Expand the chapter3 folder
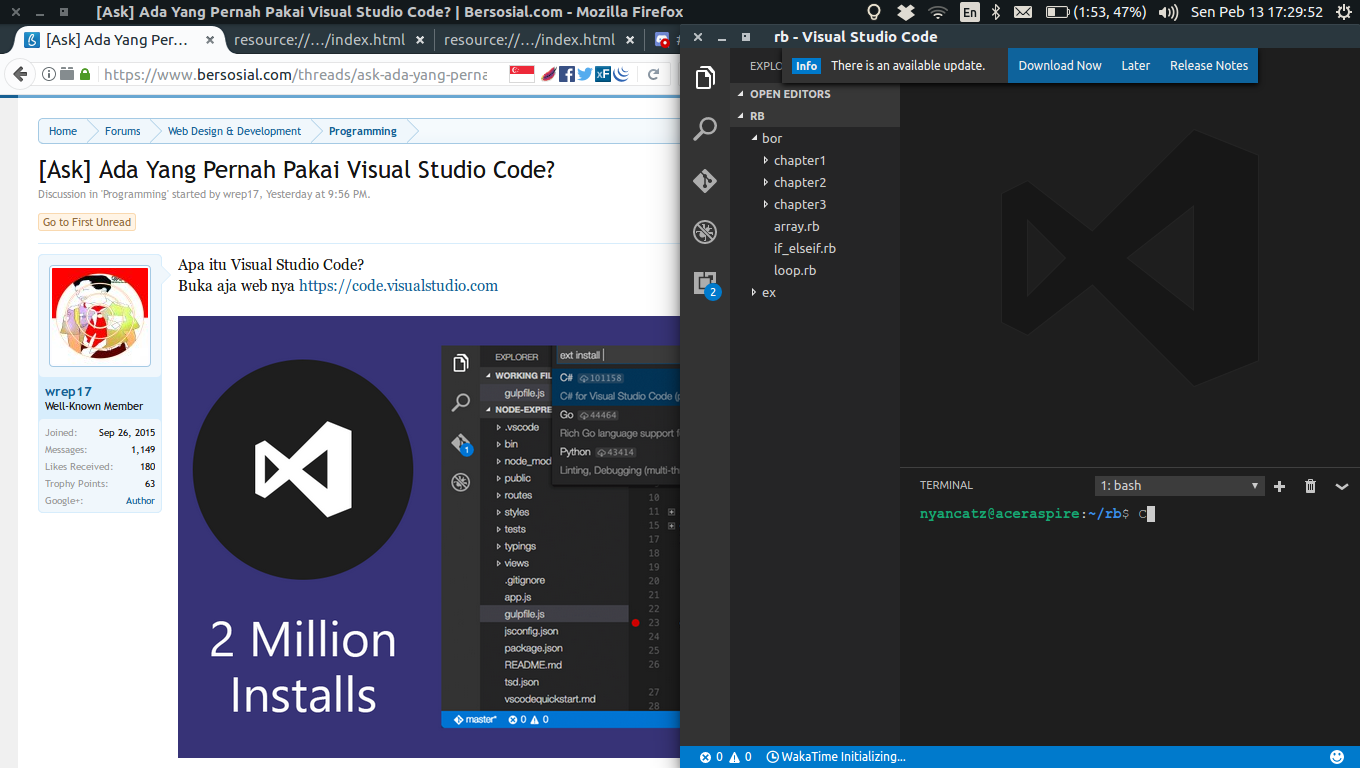Viewport: 1360px width, 768px height. 815,204
